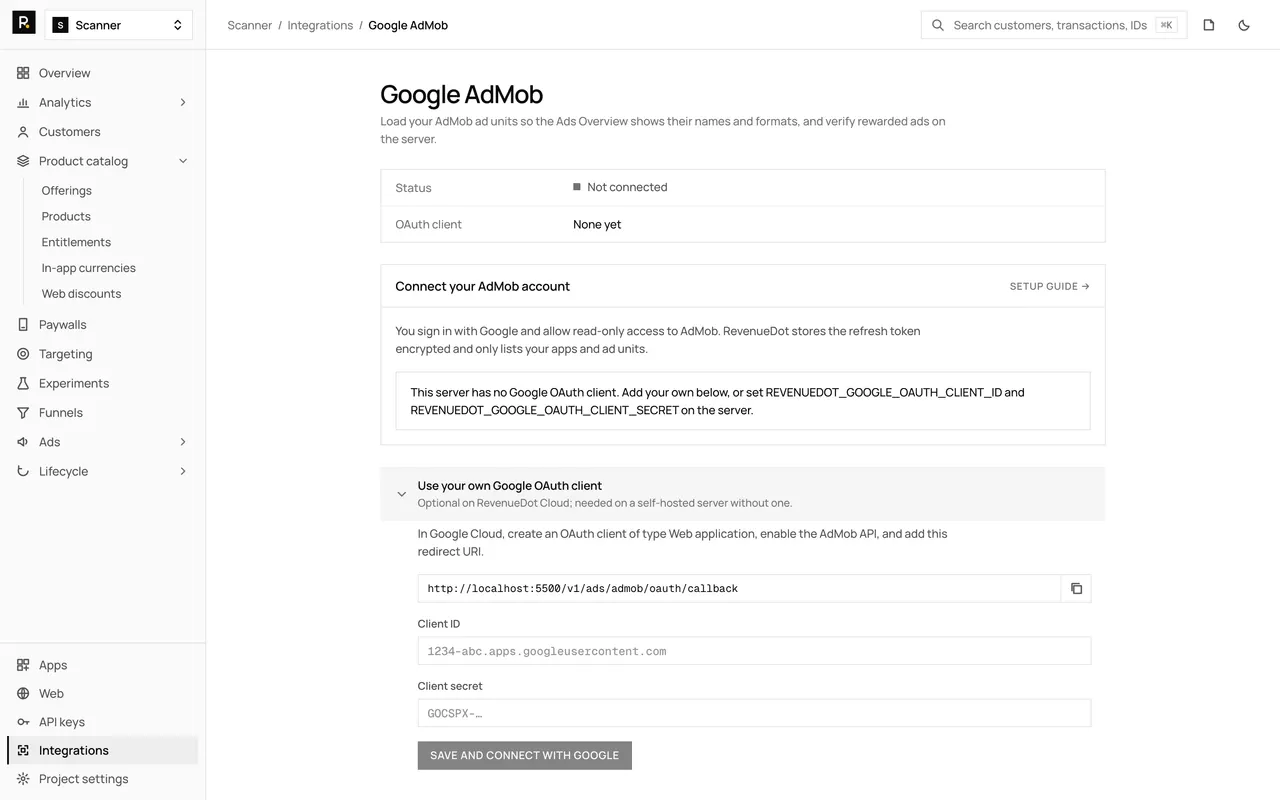Screen dimensions: 1280x800
Task: Click the RevenueDot logo icon
Action: (x=24, y=23)
